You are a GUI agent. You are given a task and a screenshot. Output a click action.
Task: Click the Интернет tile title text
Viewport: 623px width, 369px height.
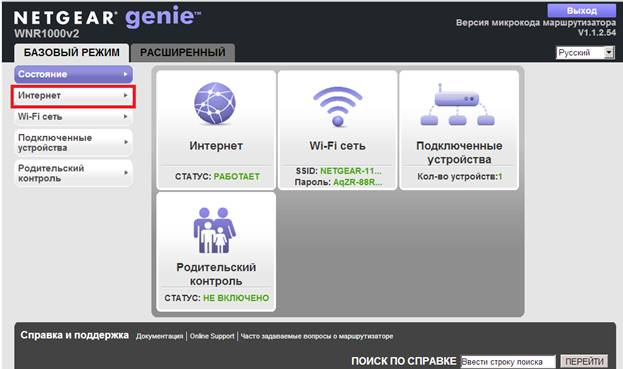click(216, 146)
